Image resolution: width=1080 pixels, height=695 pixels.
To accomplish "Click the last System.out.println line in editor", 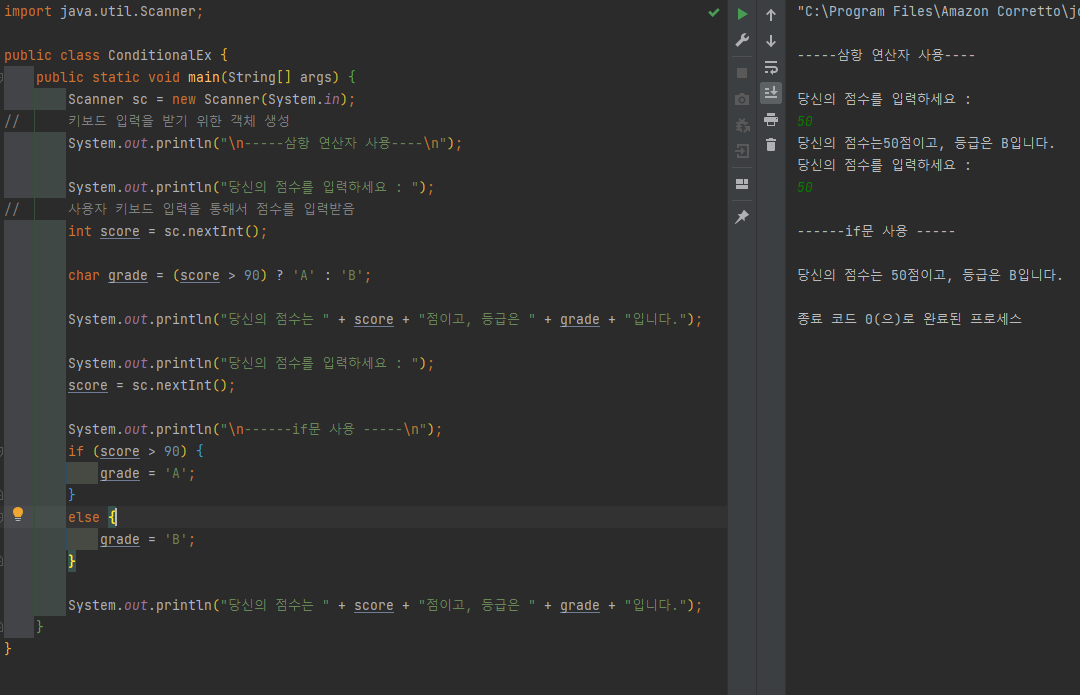I will (385, 605).
